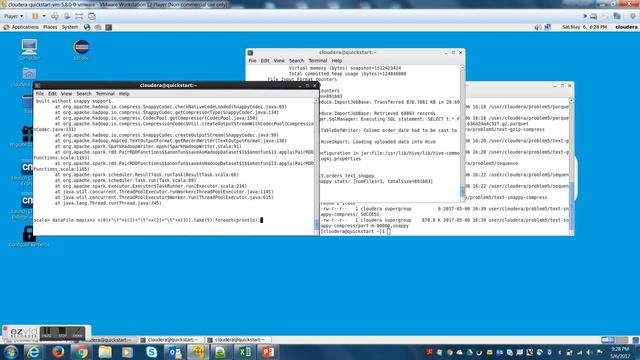Open the System menu in GNOME panel
The width and height of the screenshot is (640, 360).
click(x=70, y=27)
